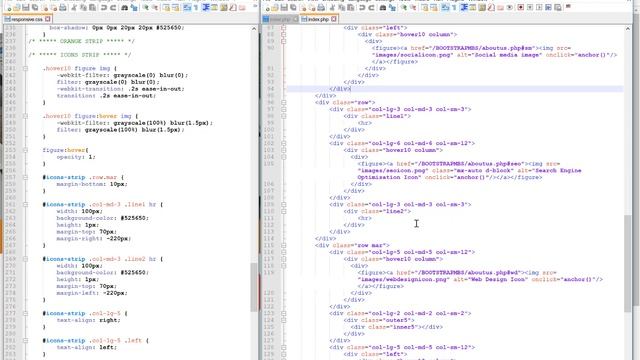Collapse figure:hover block fold marker at line 253
This screenshot has height=360, width=640.
(25, 150)
